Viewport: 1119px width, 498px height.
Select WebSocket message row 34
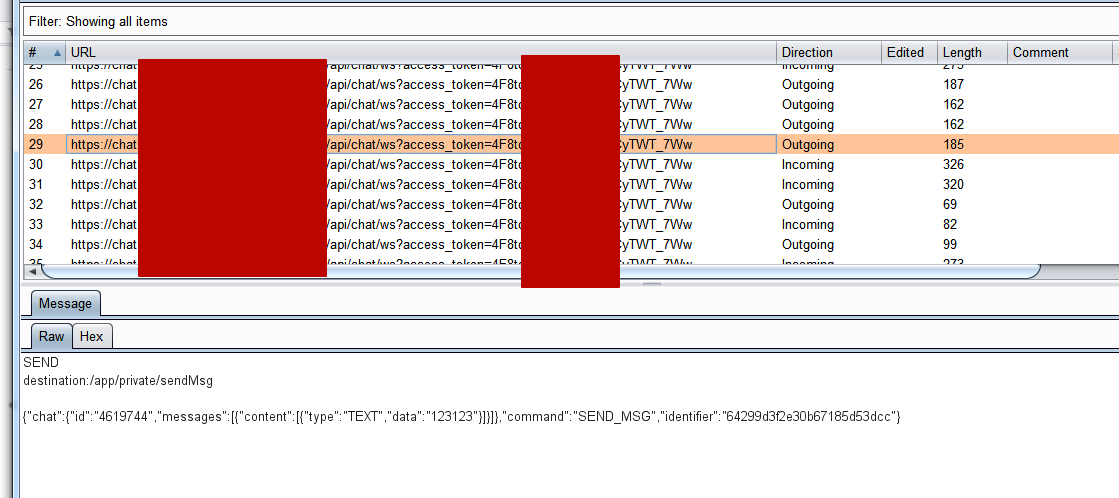click(x=571, y=245)
